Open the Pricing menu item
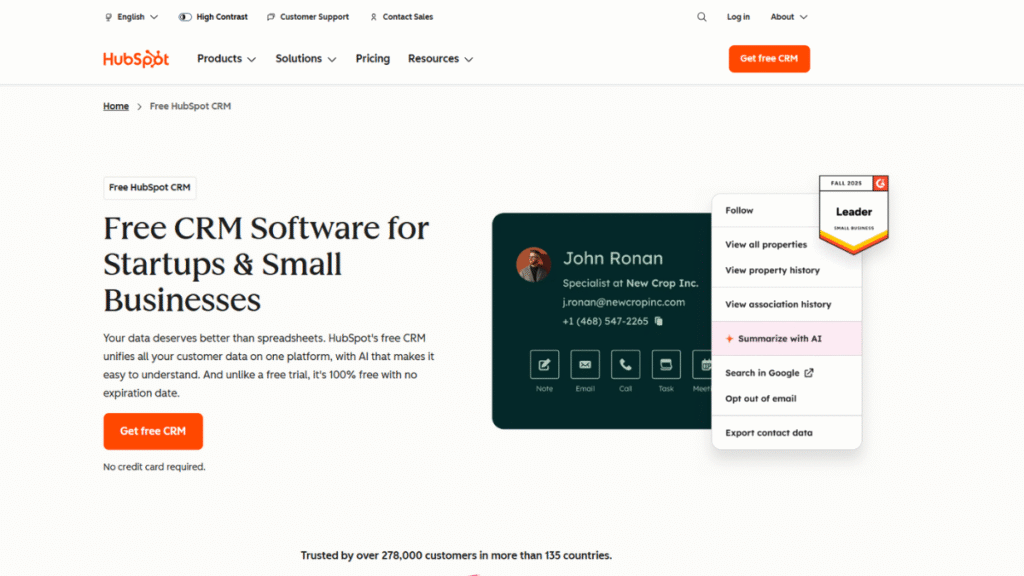This screenshot has height=576, width=1024. [x=372, y=58]
